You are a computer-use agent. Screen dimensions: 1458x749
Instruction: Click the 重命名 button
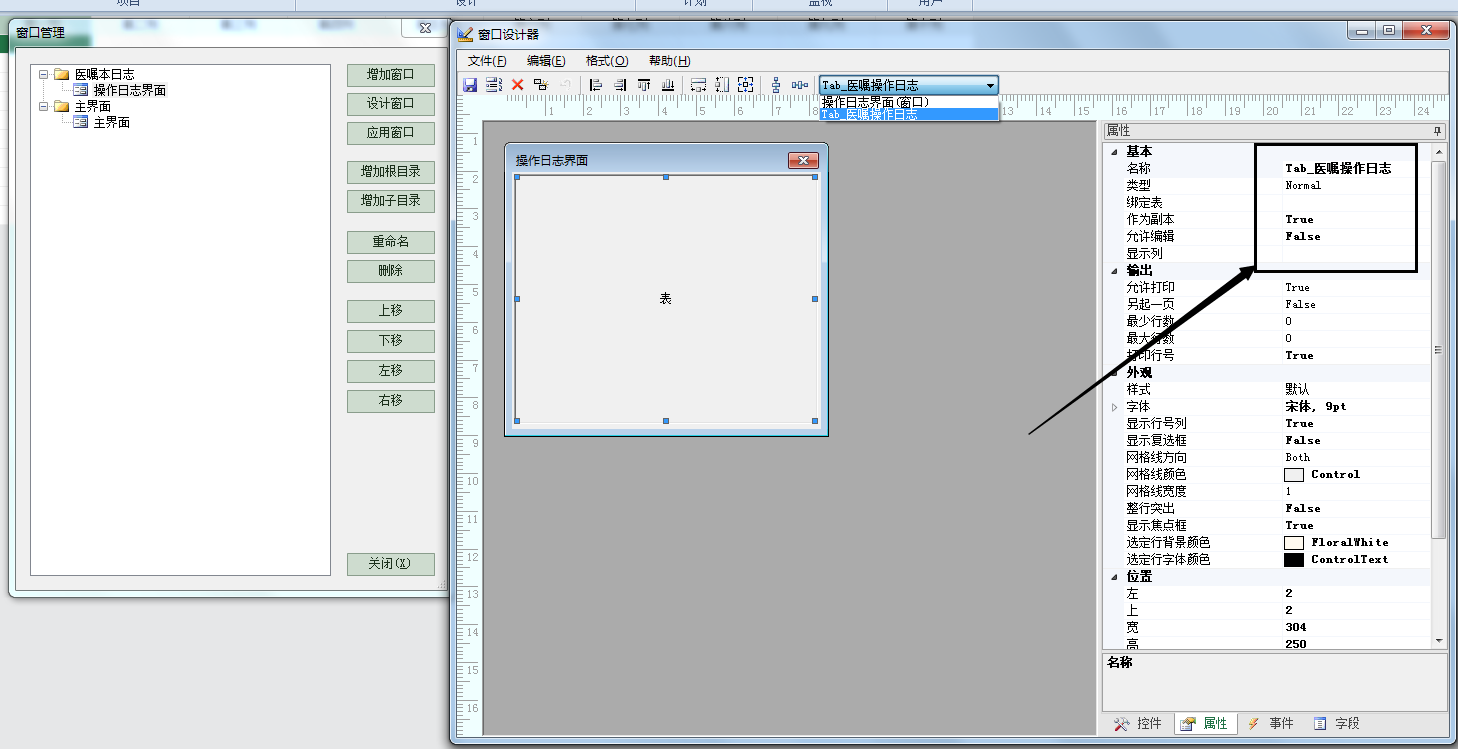click(x=390, y=242)
